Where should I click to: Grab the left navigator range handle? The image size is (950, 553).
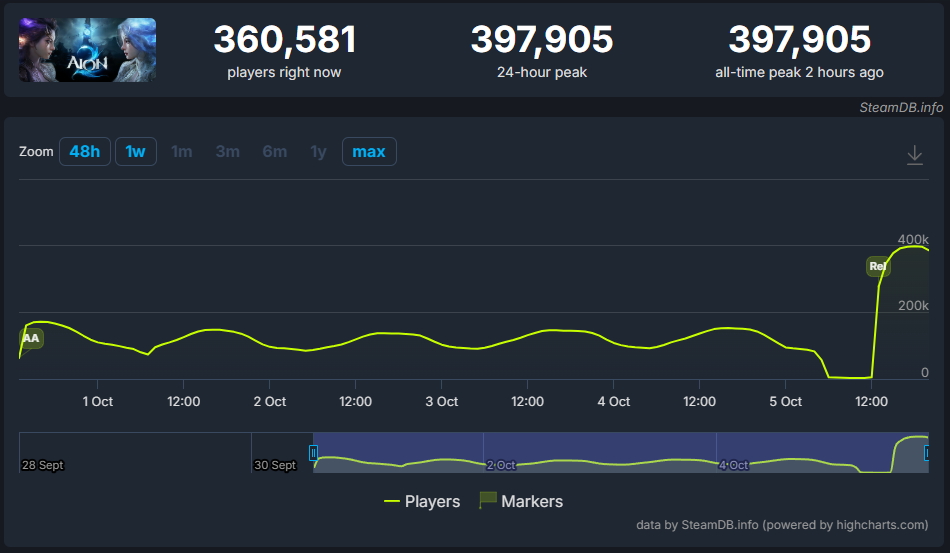tap(313, 452)
